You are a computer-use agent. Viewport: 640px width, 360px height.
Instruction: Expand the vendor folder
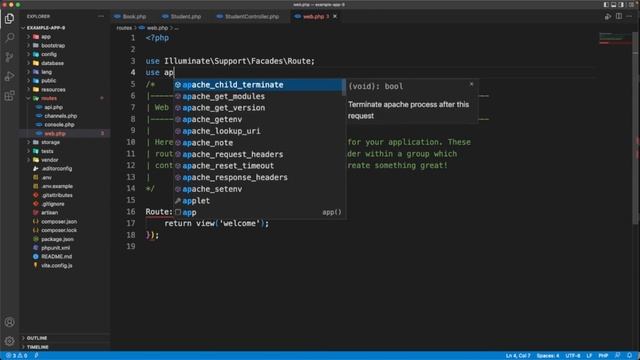(x=49, y=160)
